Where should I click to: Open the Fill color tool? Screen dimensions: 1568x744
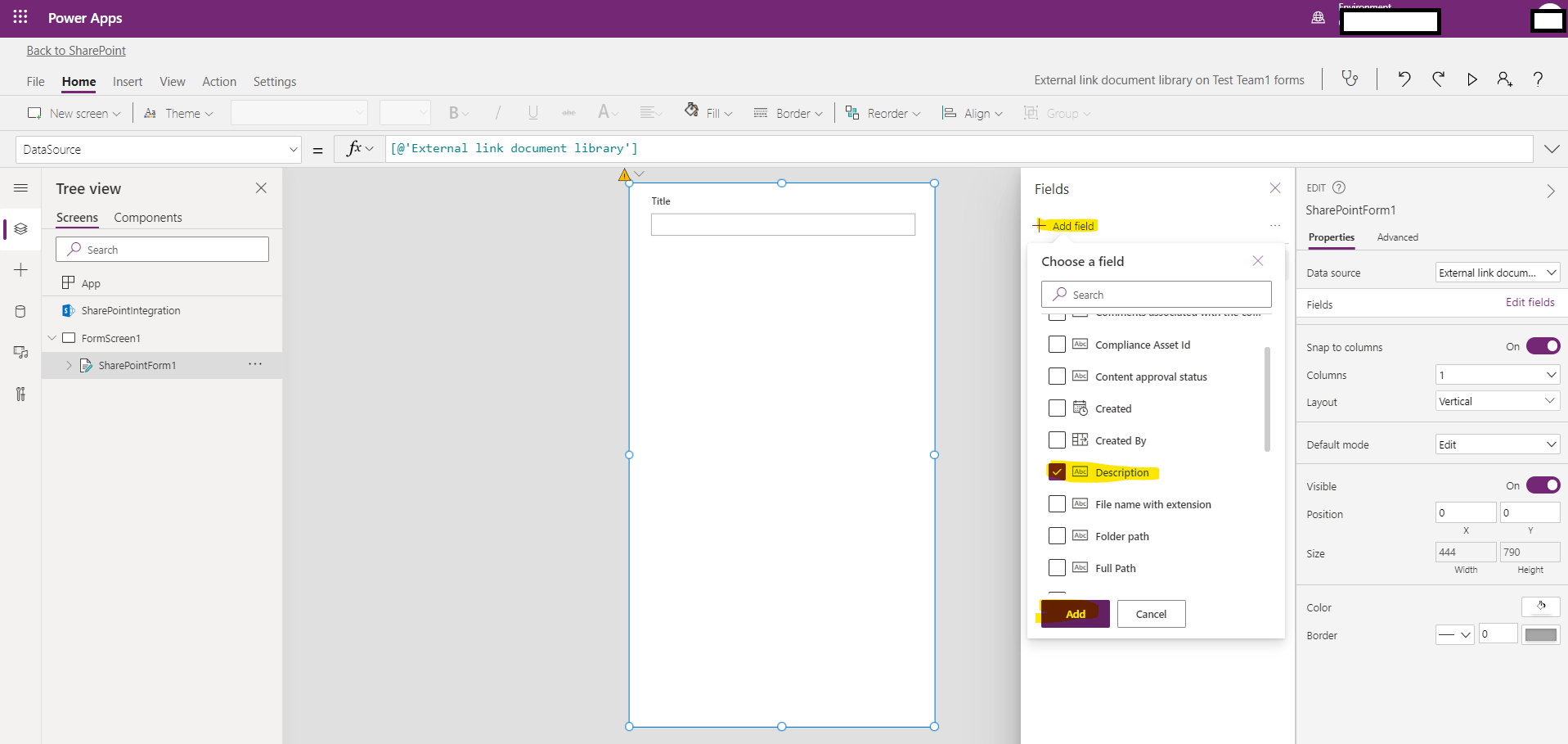click(x=708, y=113)
